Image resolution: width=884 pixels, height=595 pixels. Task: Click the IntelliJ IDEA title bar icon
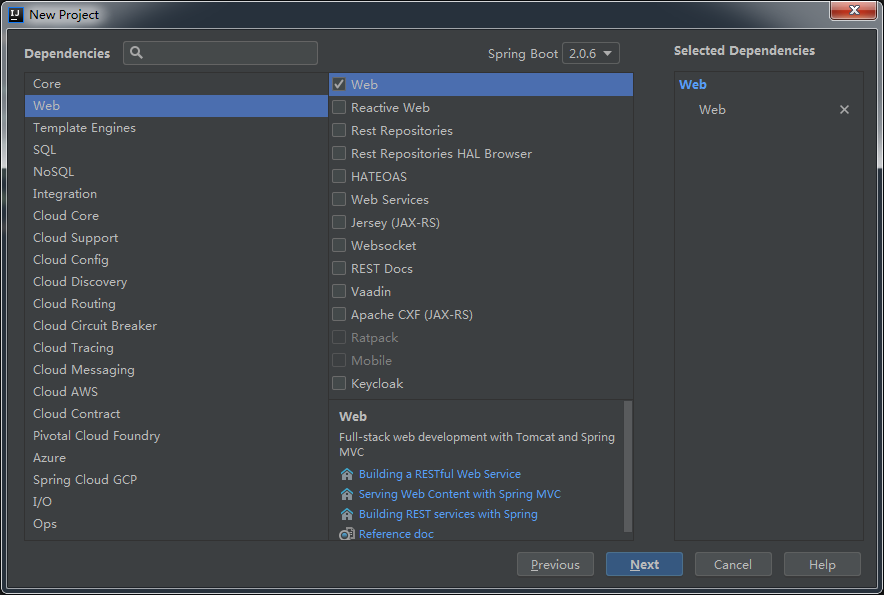14,14
